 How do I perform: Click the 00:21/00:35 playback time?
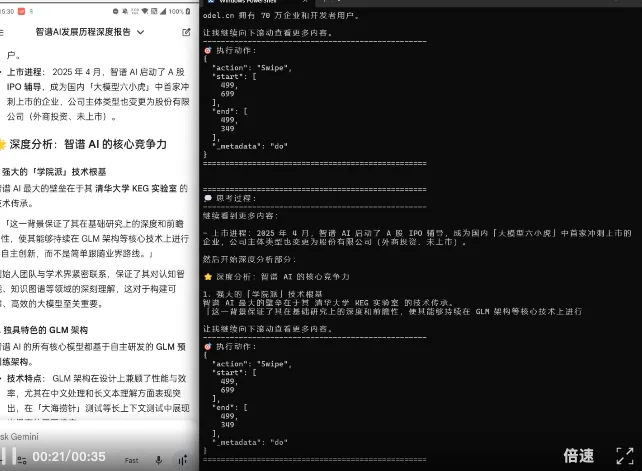(x=69, y=456)
